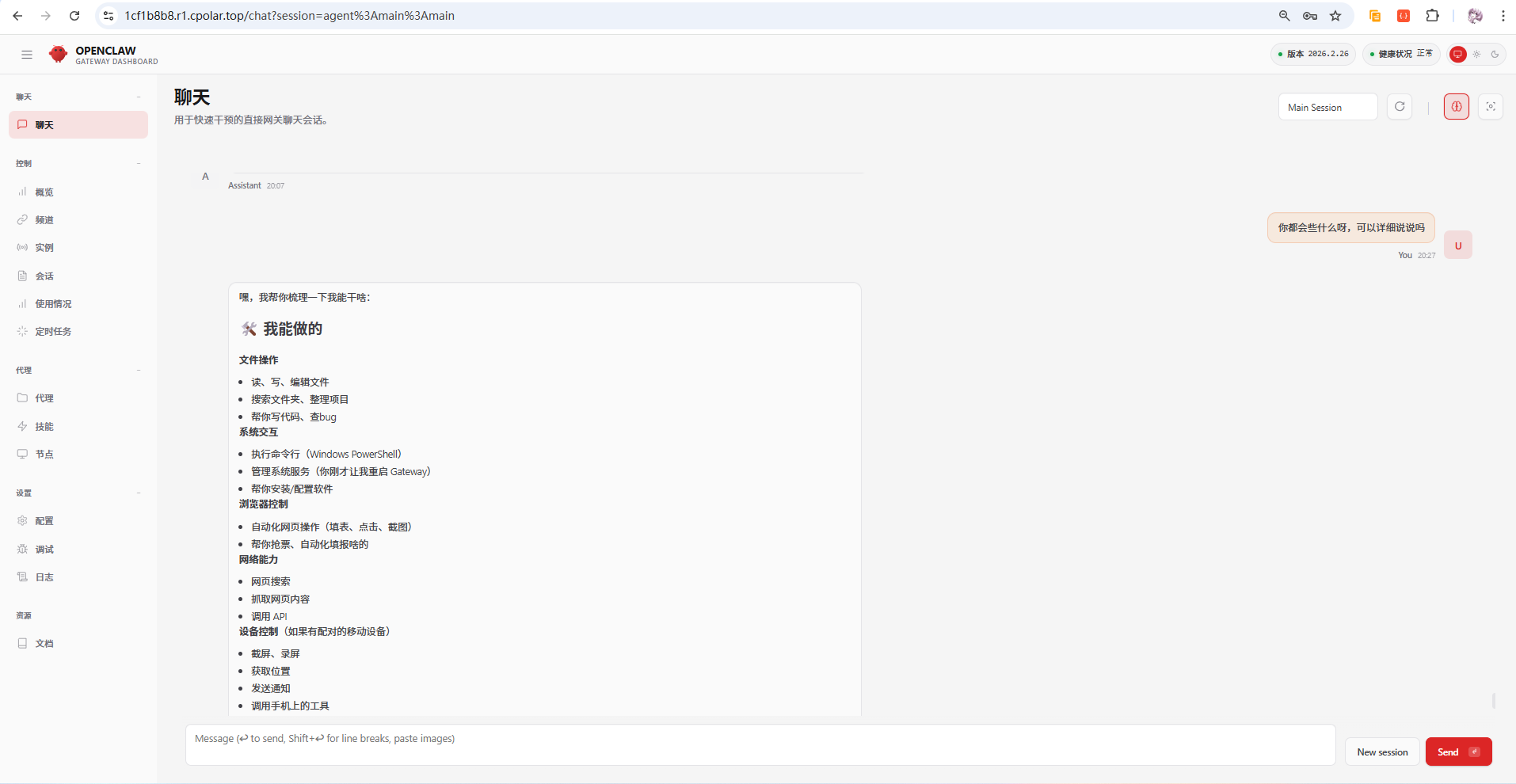
Task: Enable dark mode with the moon icon
Action: point(1495,54)
